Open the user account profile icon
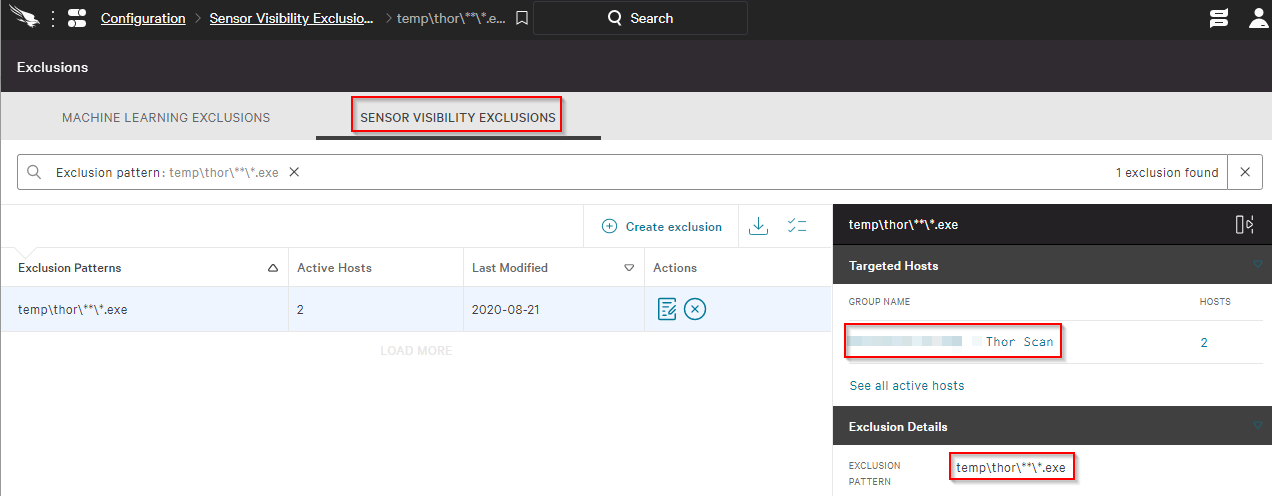Image resolution: width=1272 pixels, height=496 pixels. click(x=1258, y=18)
